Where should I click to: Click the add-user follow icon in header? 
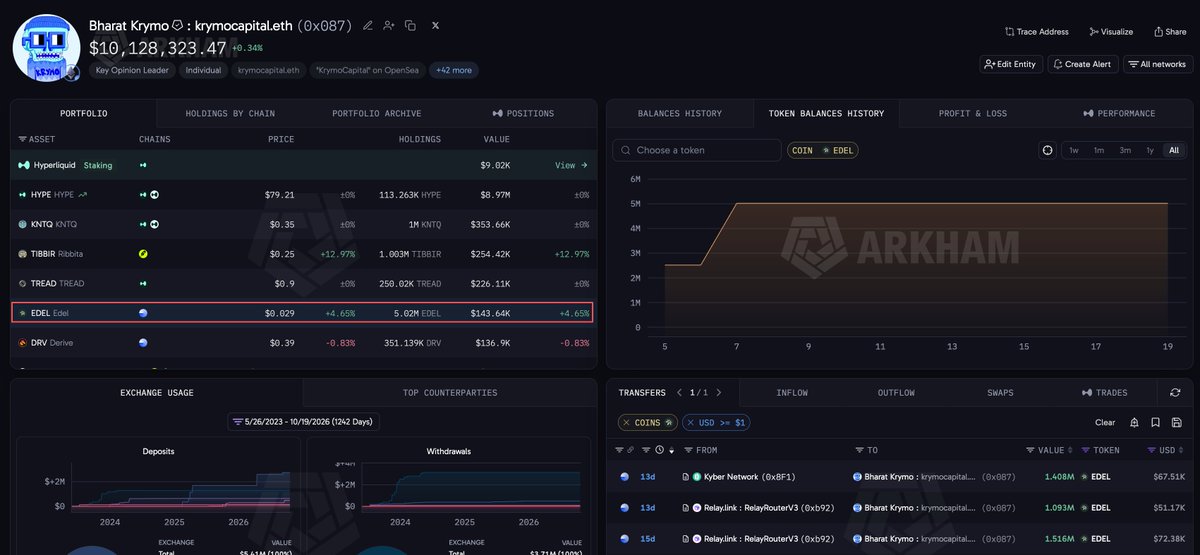389,25
